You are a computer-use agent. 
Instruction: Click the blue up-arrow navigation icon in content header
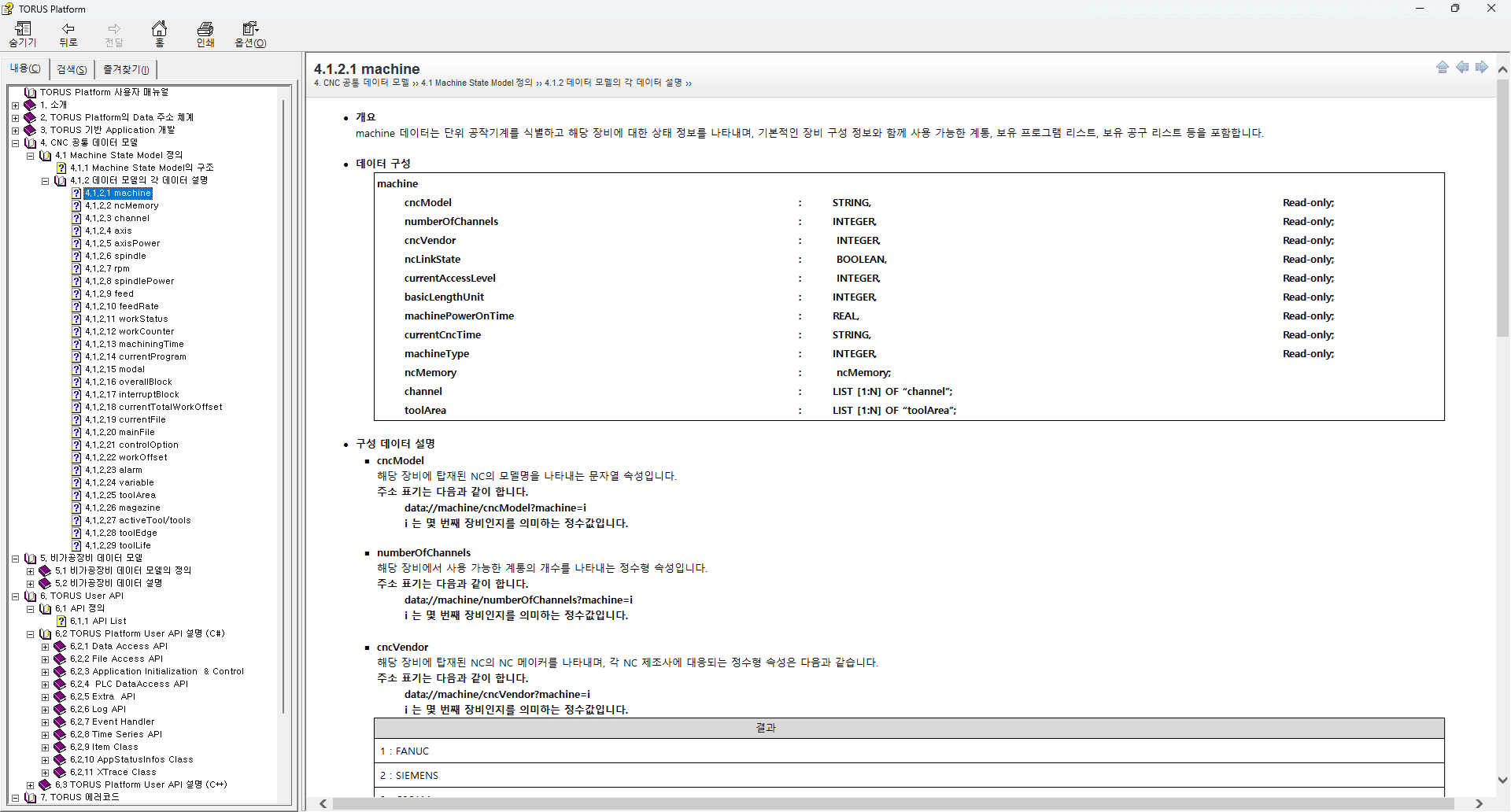(x=1443, y=67)
